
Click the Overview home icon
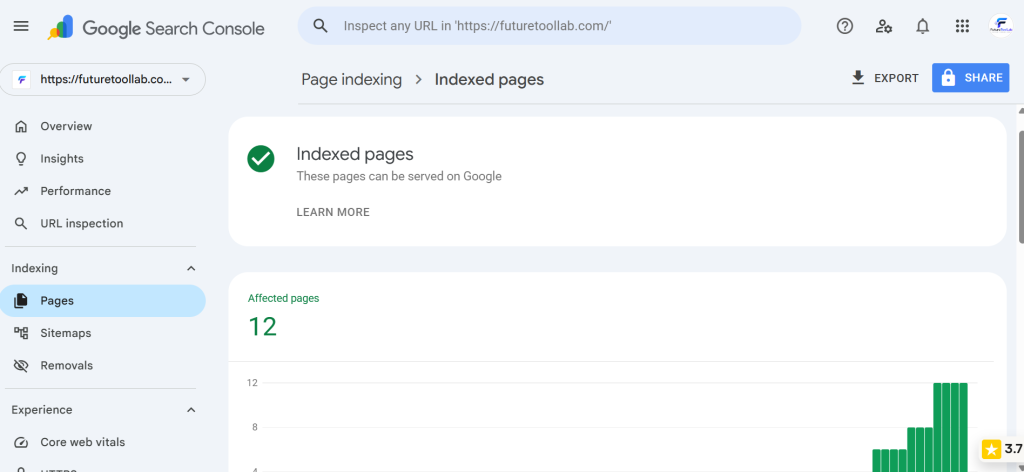coord(21,126)
